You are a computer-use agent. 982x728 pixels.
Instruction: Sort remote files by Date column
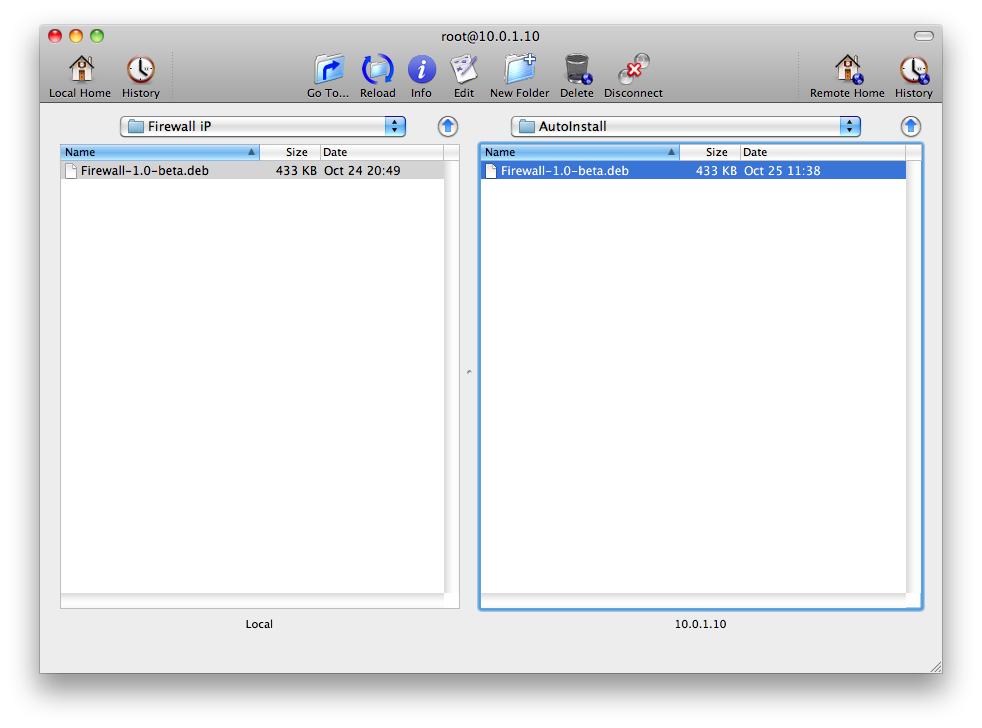[x=822, y=152]
